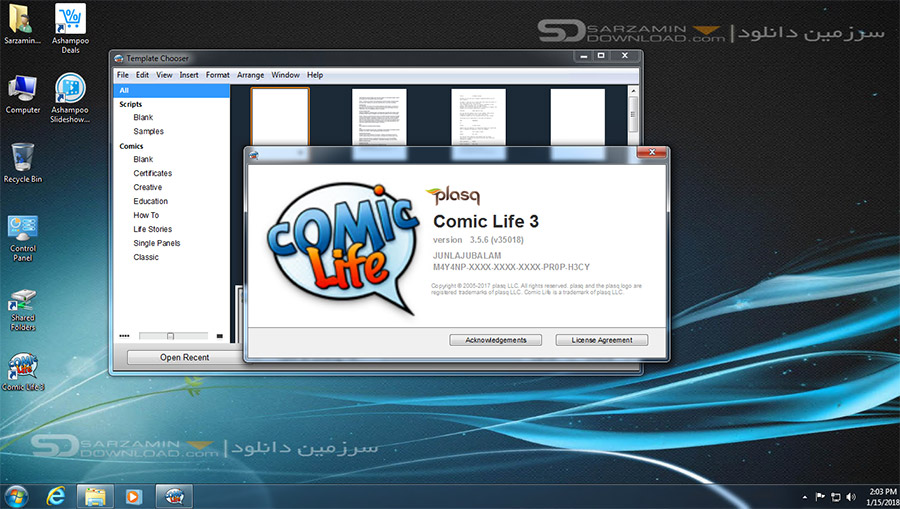The width and height of the screenshot is (900, 509).
Task: Click the Template Chooser title bar icon
Action: click(x=119, y=59)
